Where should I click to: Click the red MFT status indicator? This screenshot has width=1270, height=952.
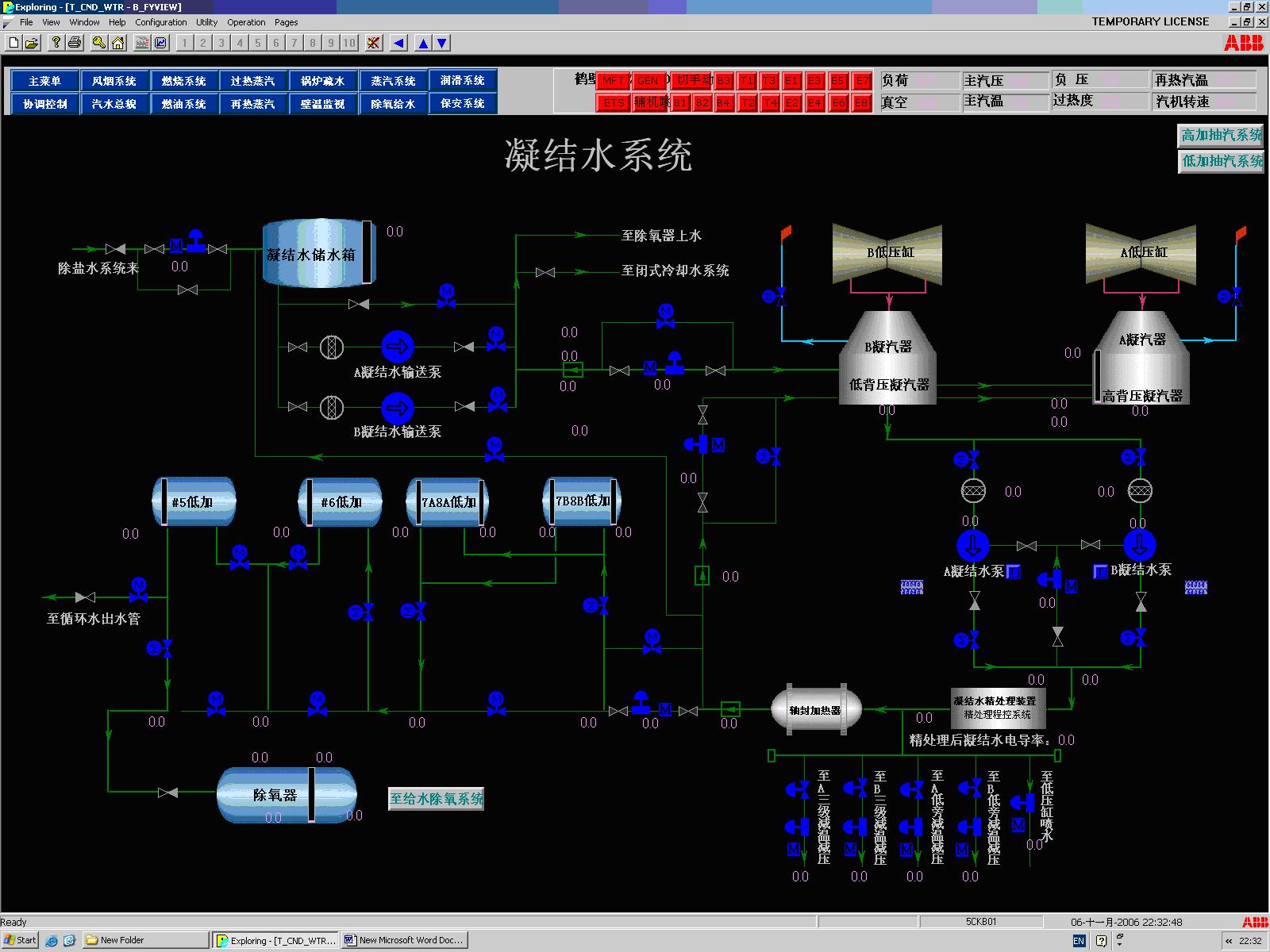(613, 80)
